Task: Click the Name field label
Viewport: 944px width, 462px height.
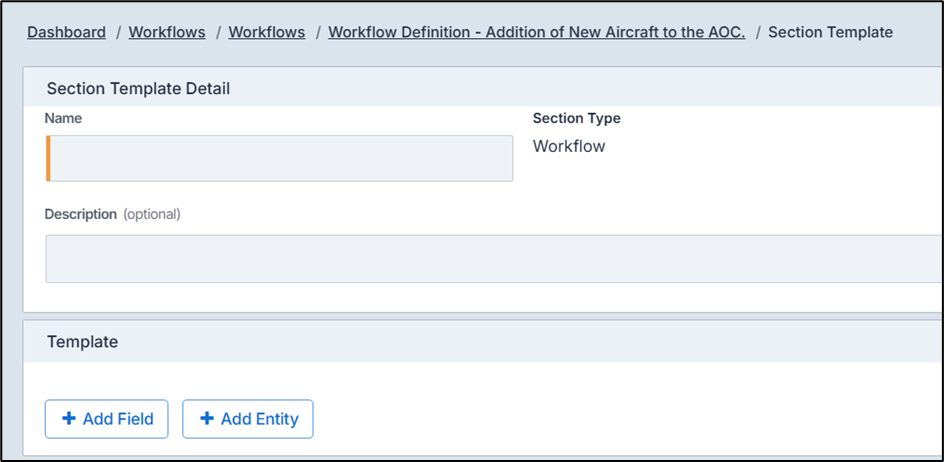Action: click(x=63, y=118)
